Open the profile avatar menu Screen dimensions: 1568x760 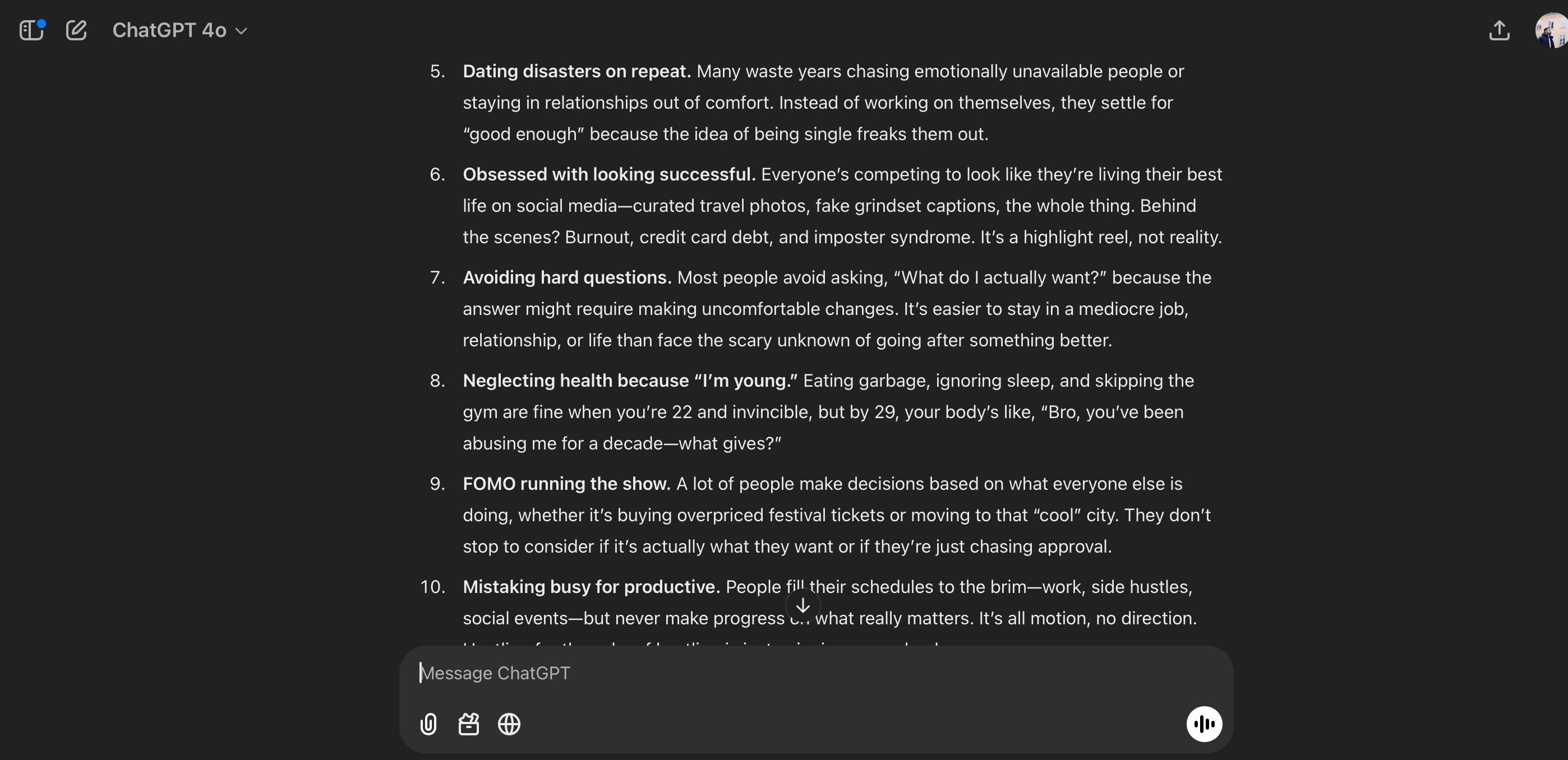pyautogui.click(x=1552, y=30)
